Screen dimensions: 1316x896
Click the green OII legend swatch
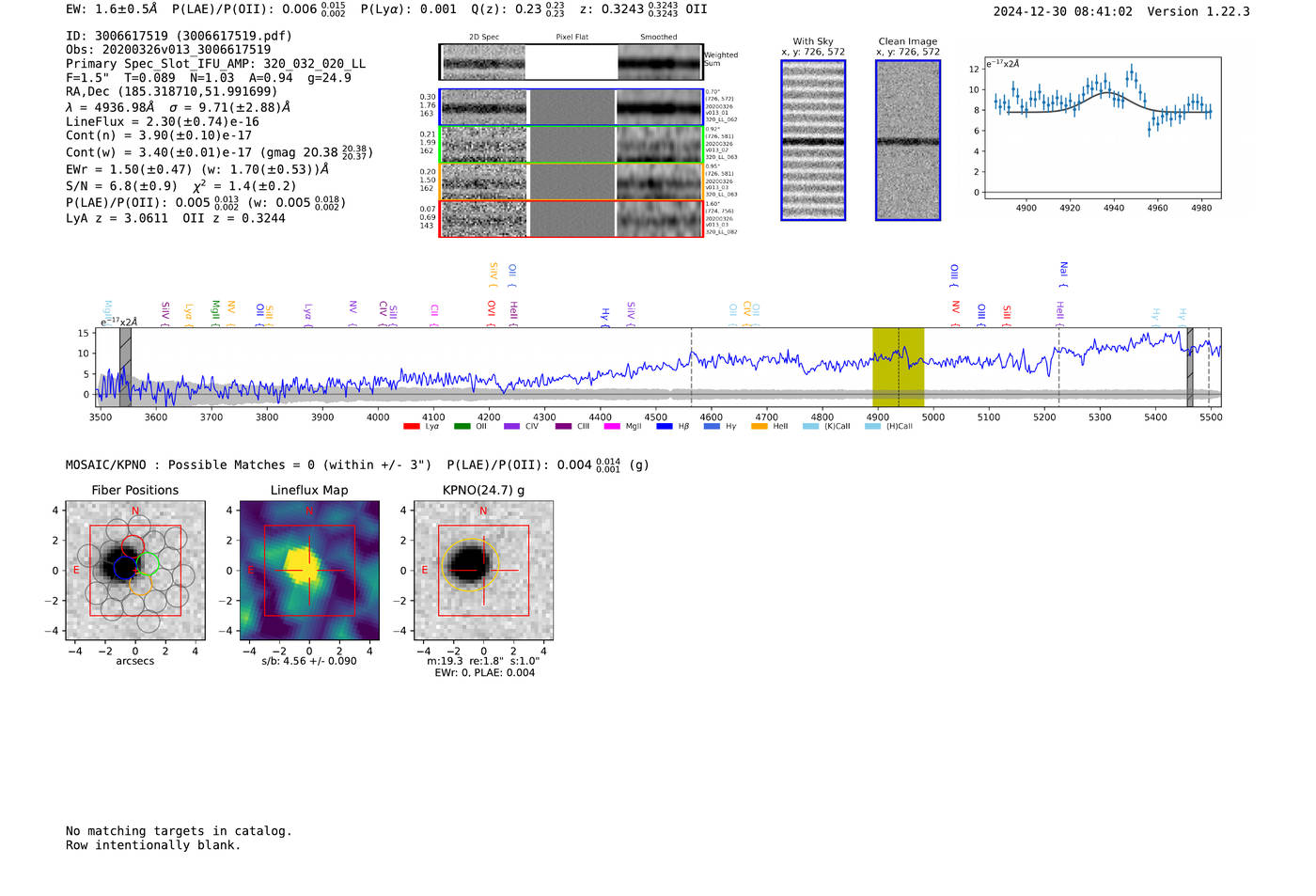pos(462,427)
